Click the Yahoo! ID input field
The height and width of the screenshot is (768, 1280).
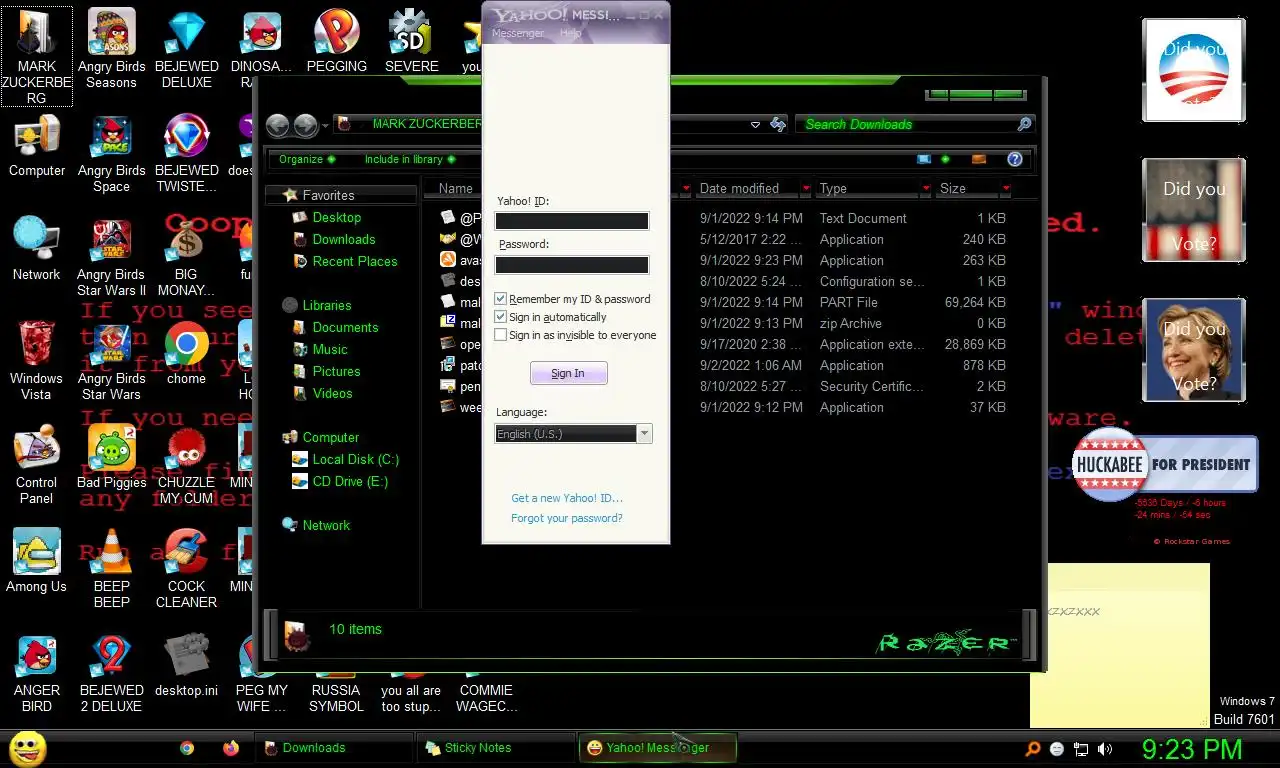(x=572, y=221)
